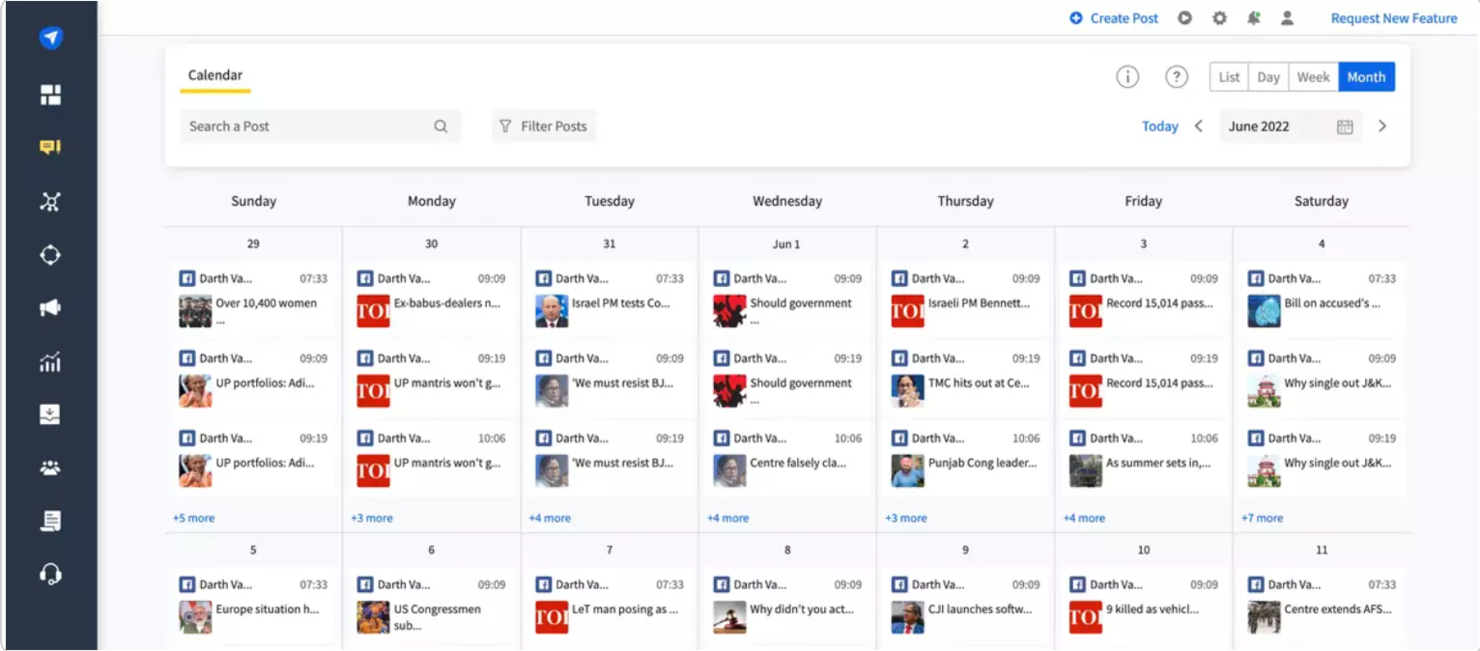The image size is (1480, 651).
Task: Jump to Today
Action: (x=1160, y=126)
